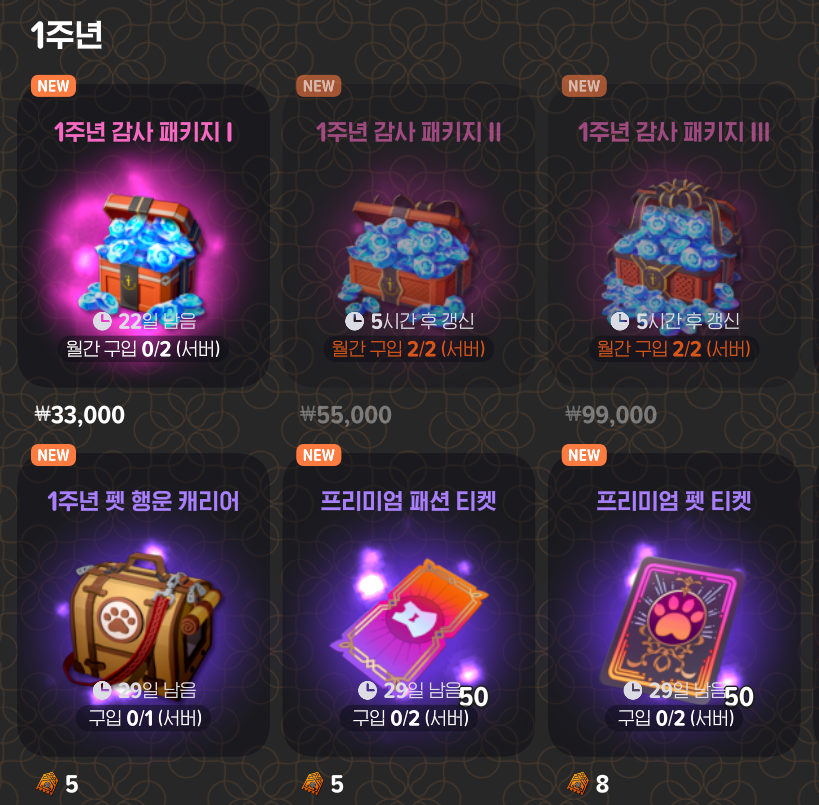The height and width of the screenshot is (805, 819).
Task: Select the 1주년 section heading
Action: pos(66,35)
